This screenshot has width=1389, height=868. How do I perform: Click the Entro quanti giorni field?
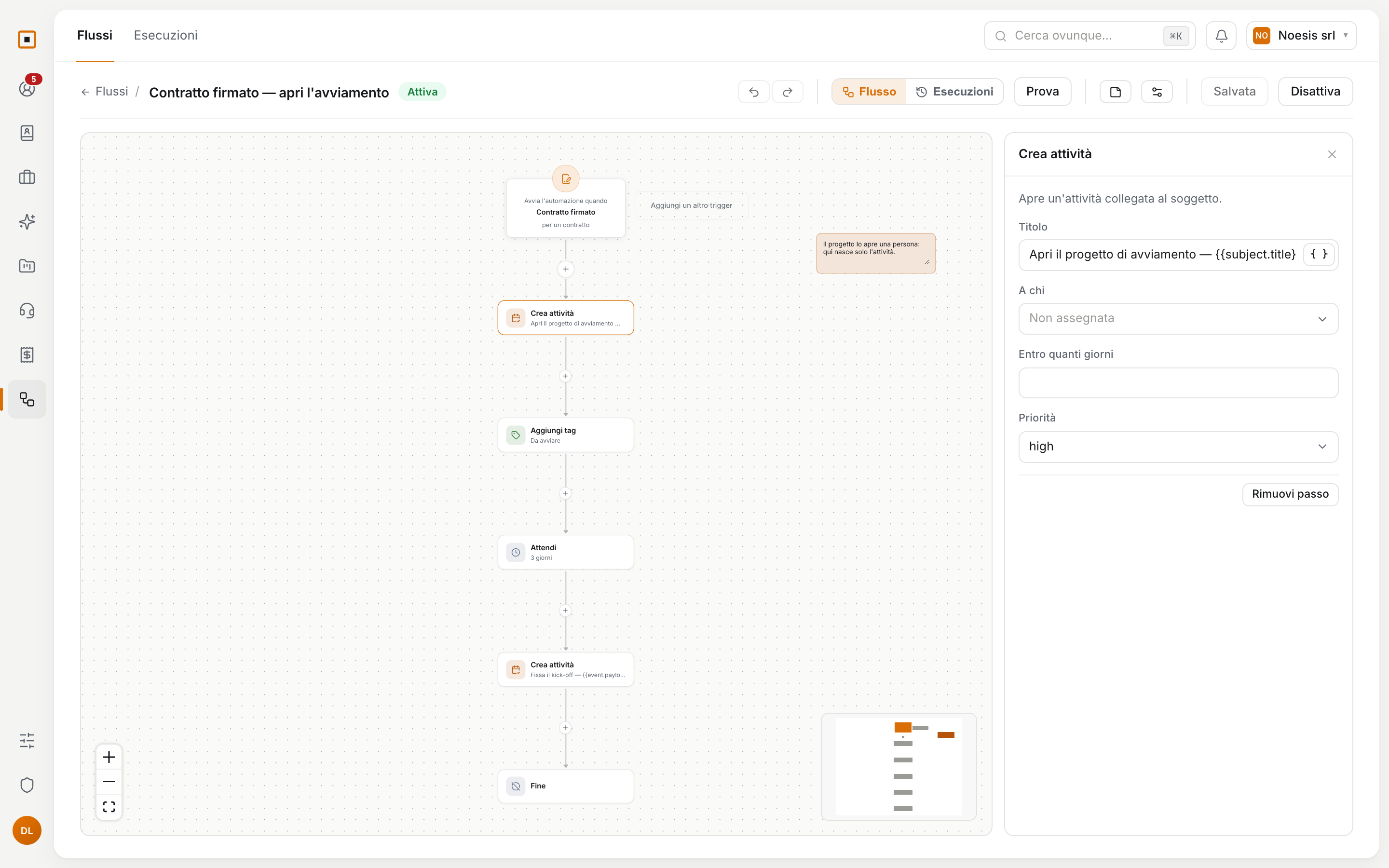click(x=1178, y=383)
